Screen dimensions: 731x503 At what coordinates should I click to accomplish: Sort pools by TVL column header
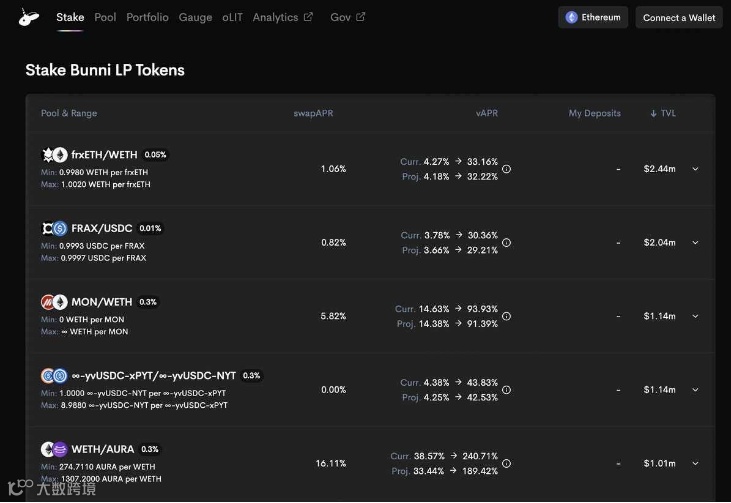(663, 114)
